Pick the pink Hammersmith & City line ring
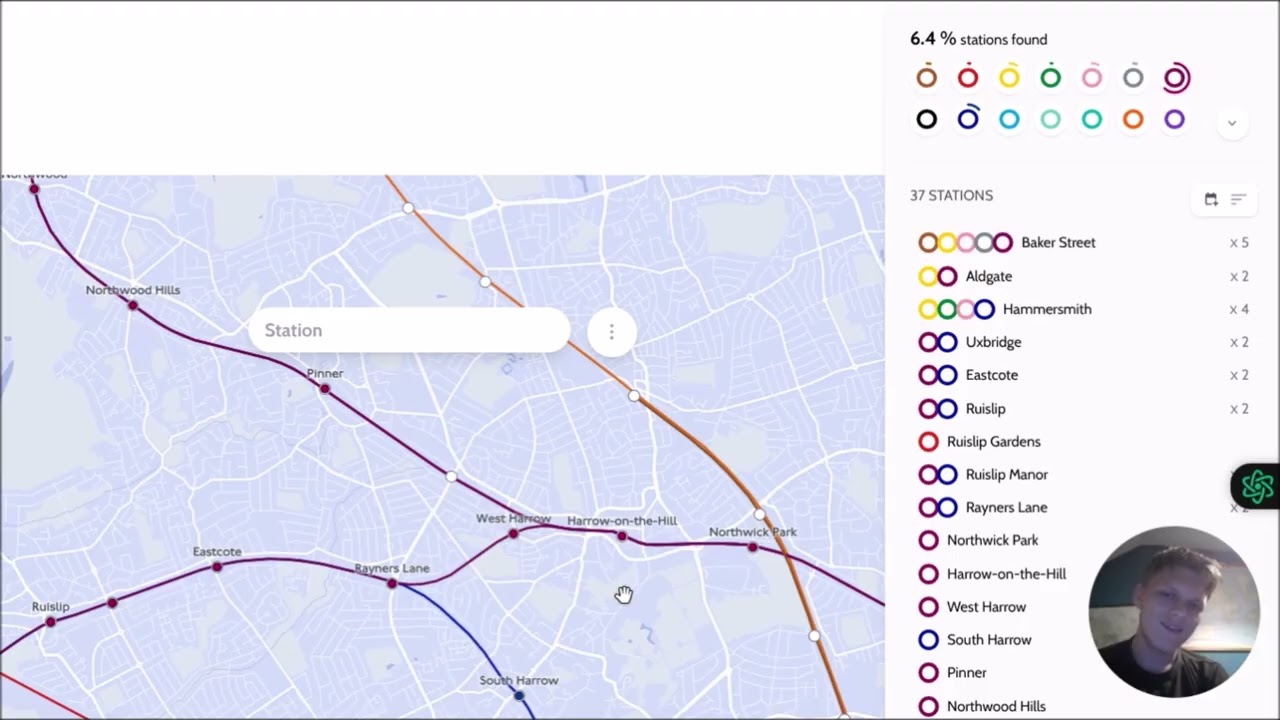Viewport: 1280px width, 720px height. 1092,77
